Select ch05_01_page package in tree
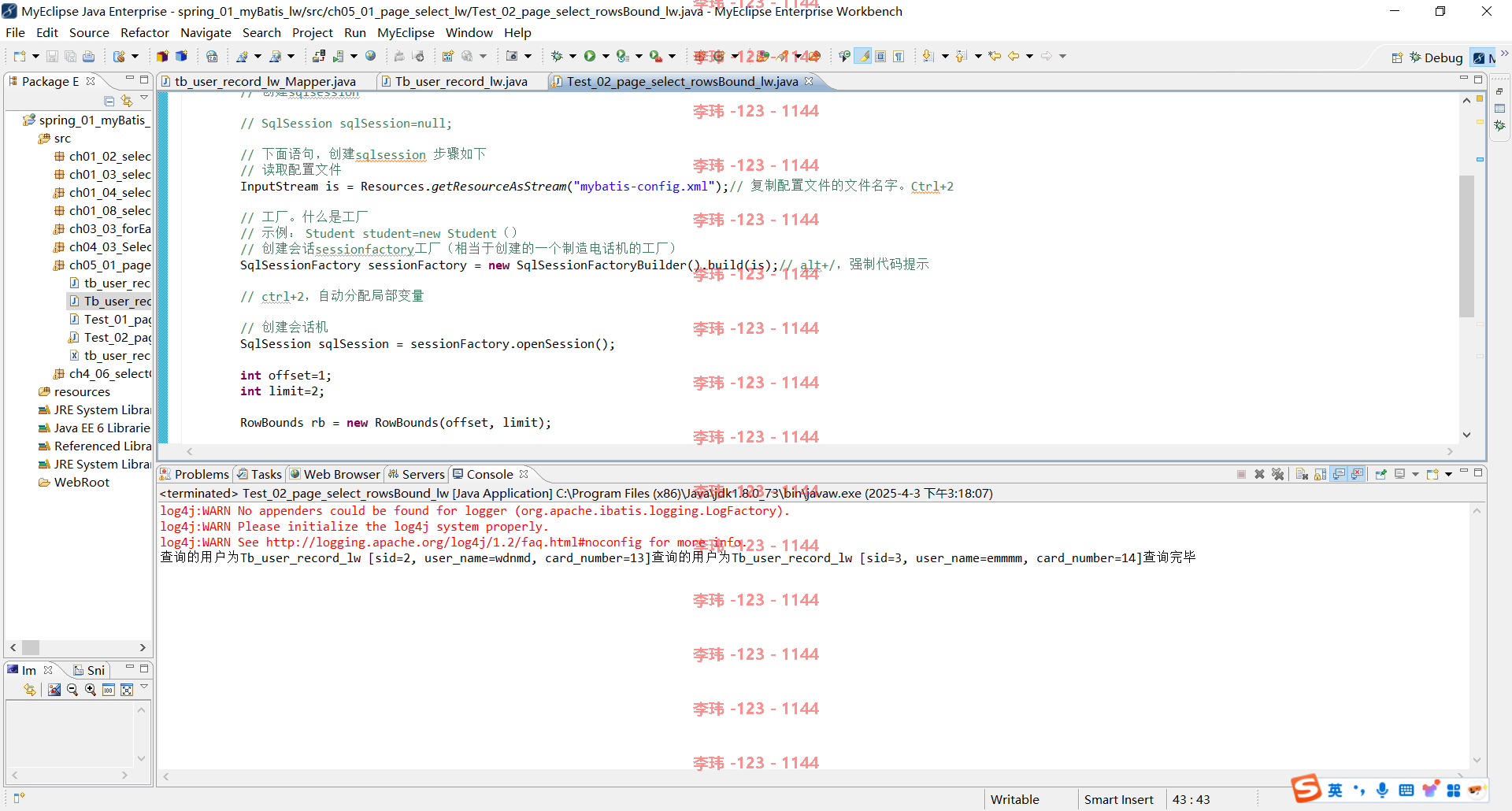 pyautogui.click(x=102, y=265)
